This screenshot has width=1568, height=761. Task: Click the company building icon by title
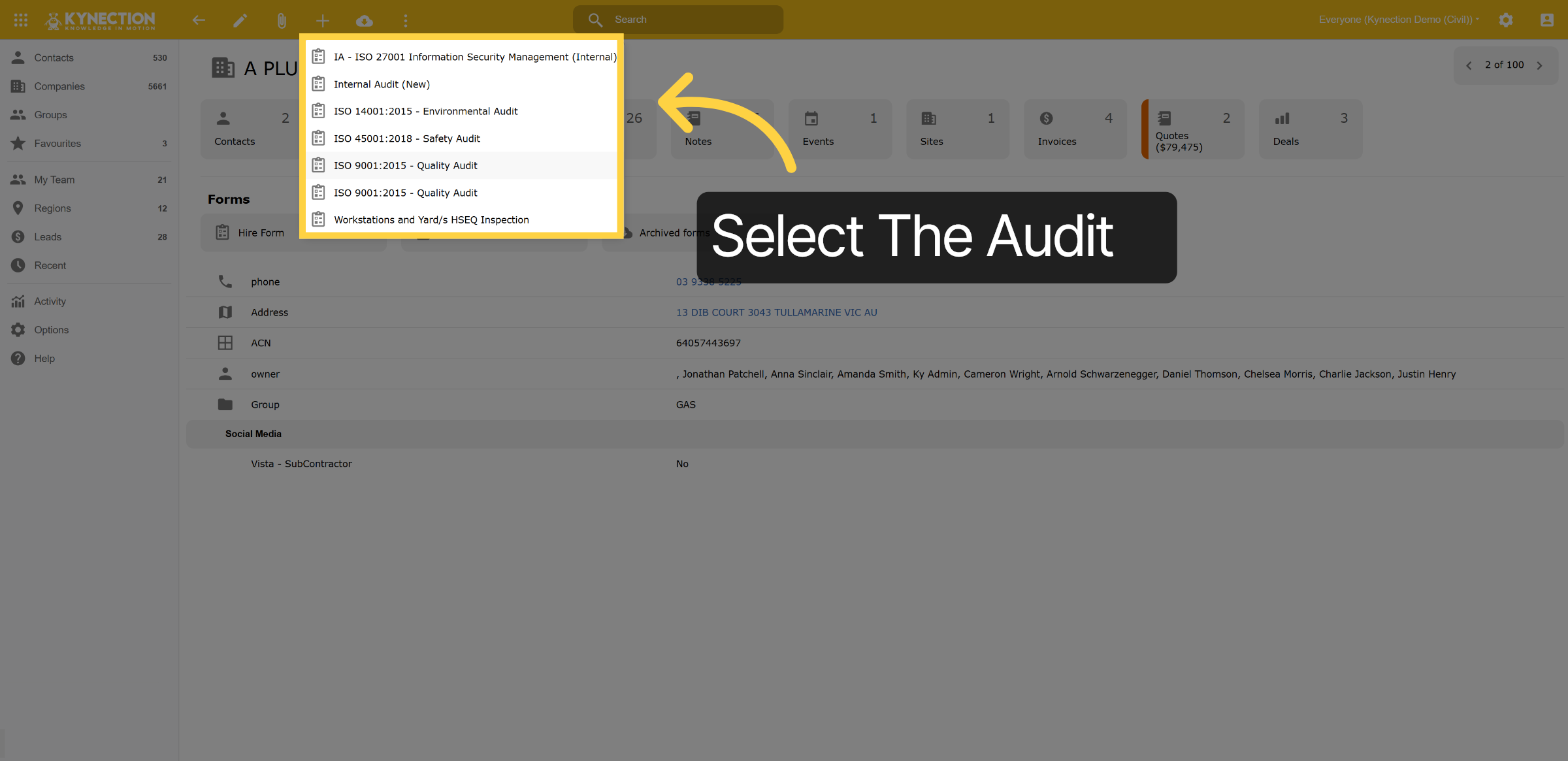pyautogui.click(x=223, y=67)
